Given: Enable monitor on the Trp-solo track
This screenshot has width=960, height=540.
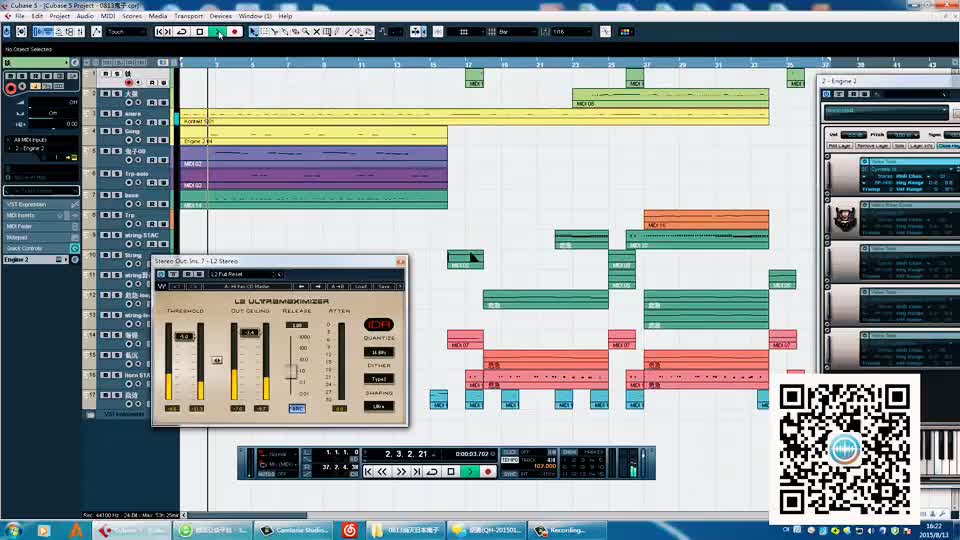Looking at the screenshot, I should pos(138,182).
